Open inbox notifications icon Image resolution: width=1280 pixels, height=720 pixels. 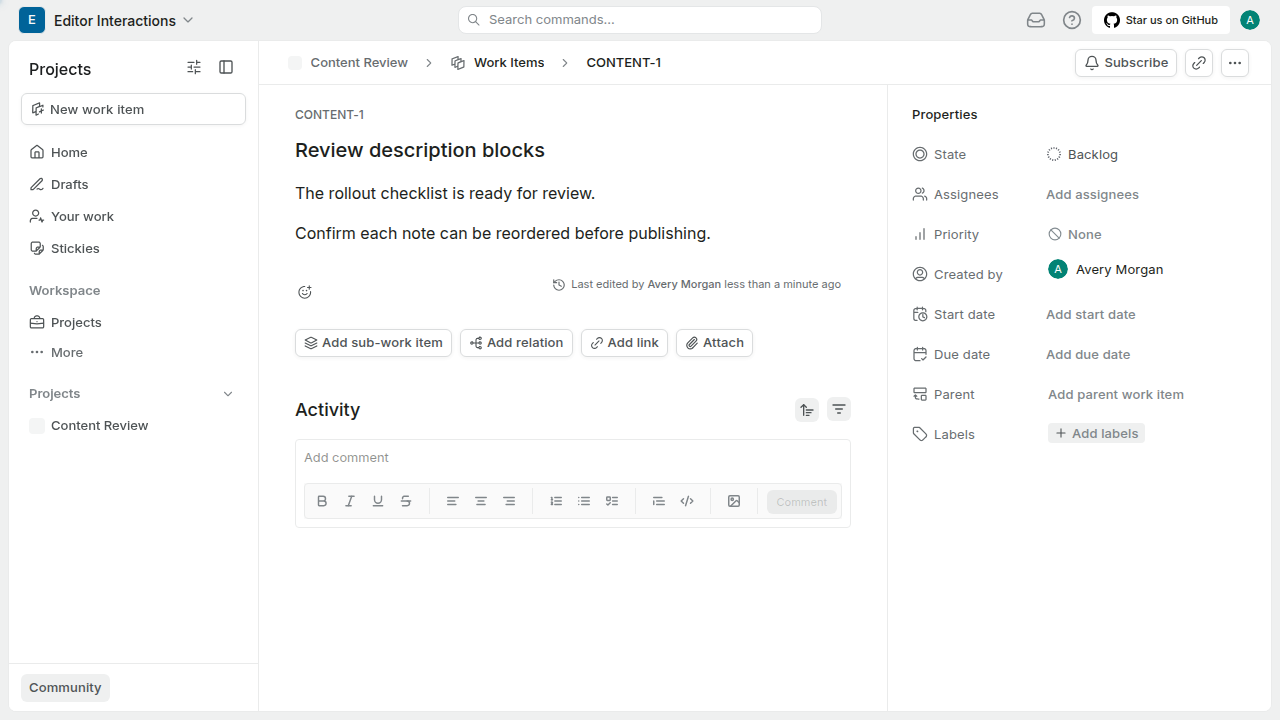1036,20
